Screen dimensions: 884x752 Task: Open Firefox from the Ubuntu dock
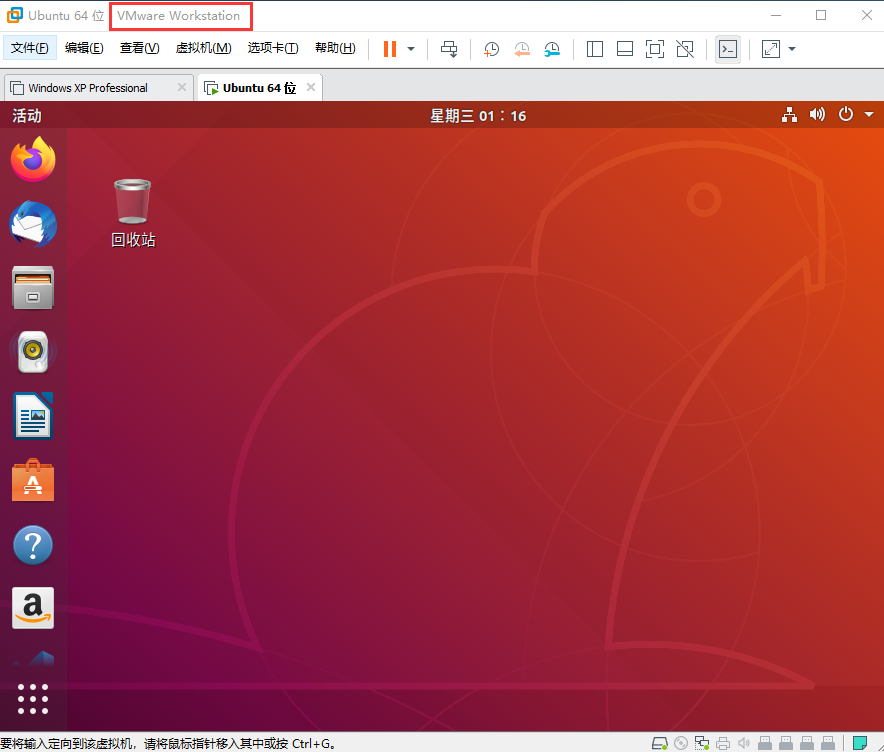33,159
